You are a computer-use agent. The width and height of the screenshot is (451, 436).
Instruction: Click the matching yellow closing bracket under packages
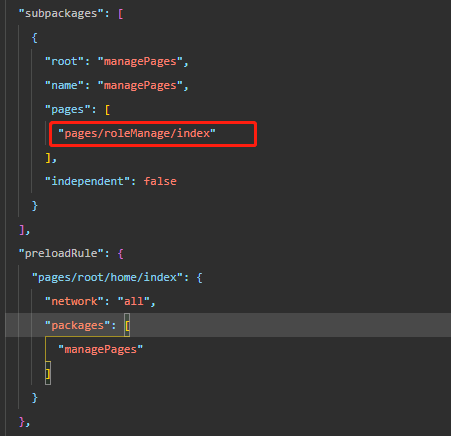(48, 373)
